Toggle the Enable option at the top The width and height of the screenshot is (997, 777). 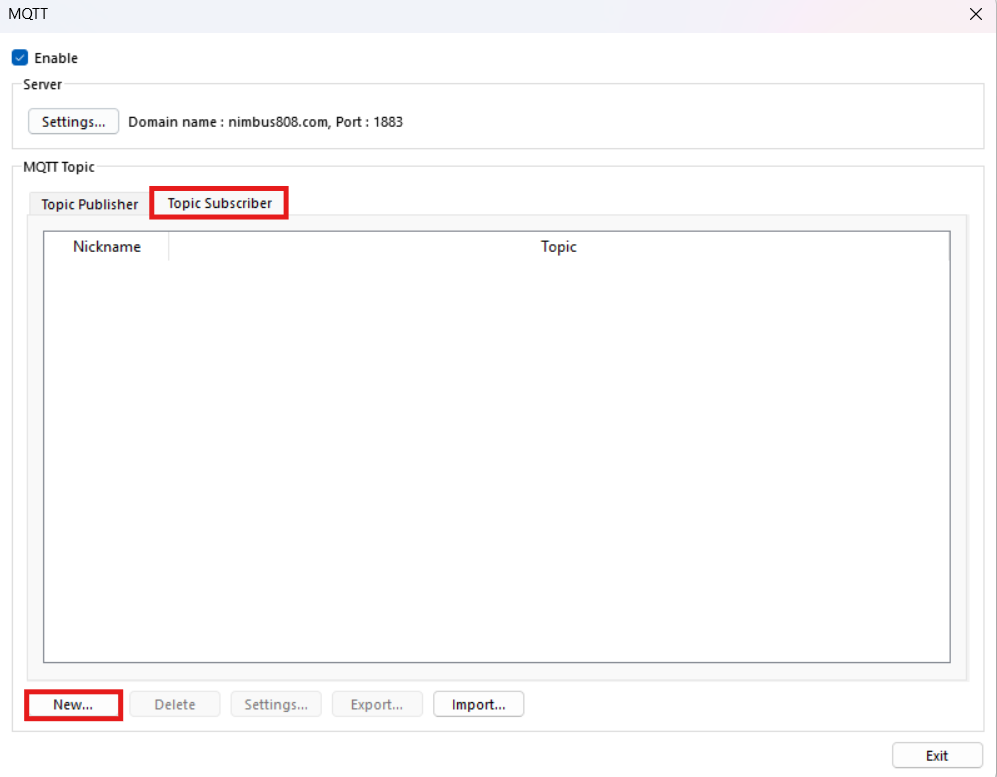[19, 58]
